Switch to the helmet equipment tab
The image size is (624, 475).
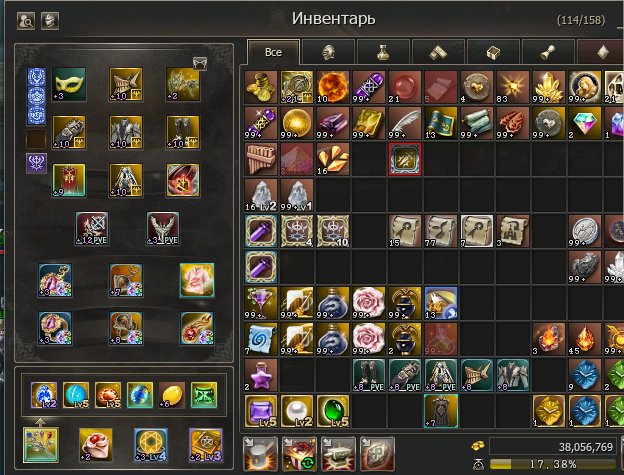(328, 52)
